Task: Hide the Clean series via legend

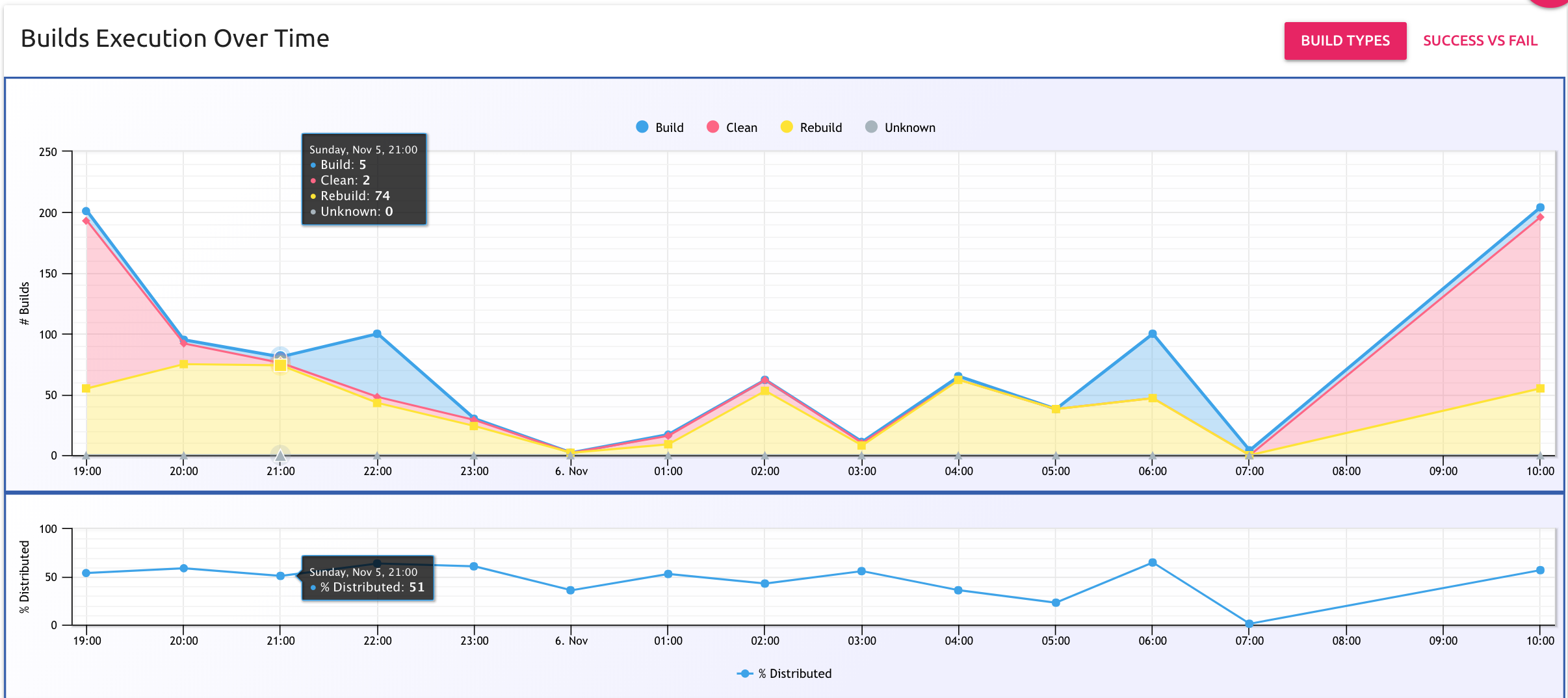Action: pos(732,127)
